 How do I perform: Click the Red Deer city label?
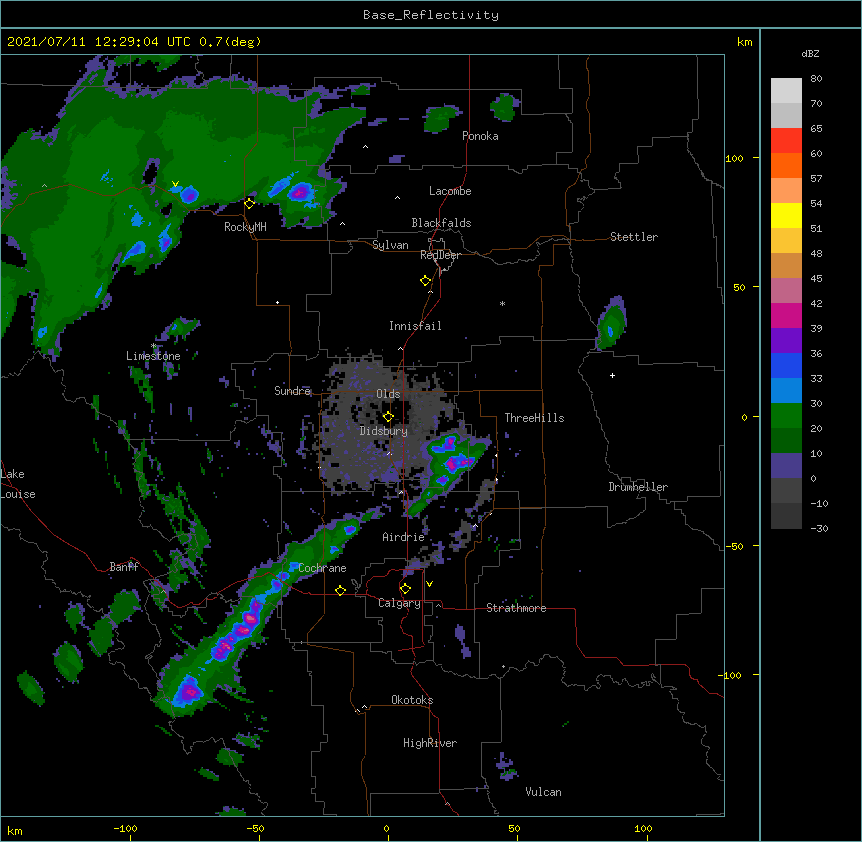click(x=440, y=255)
